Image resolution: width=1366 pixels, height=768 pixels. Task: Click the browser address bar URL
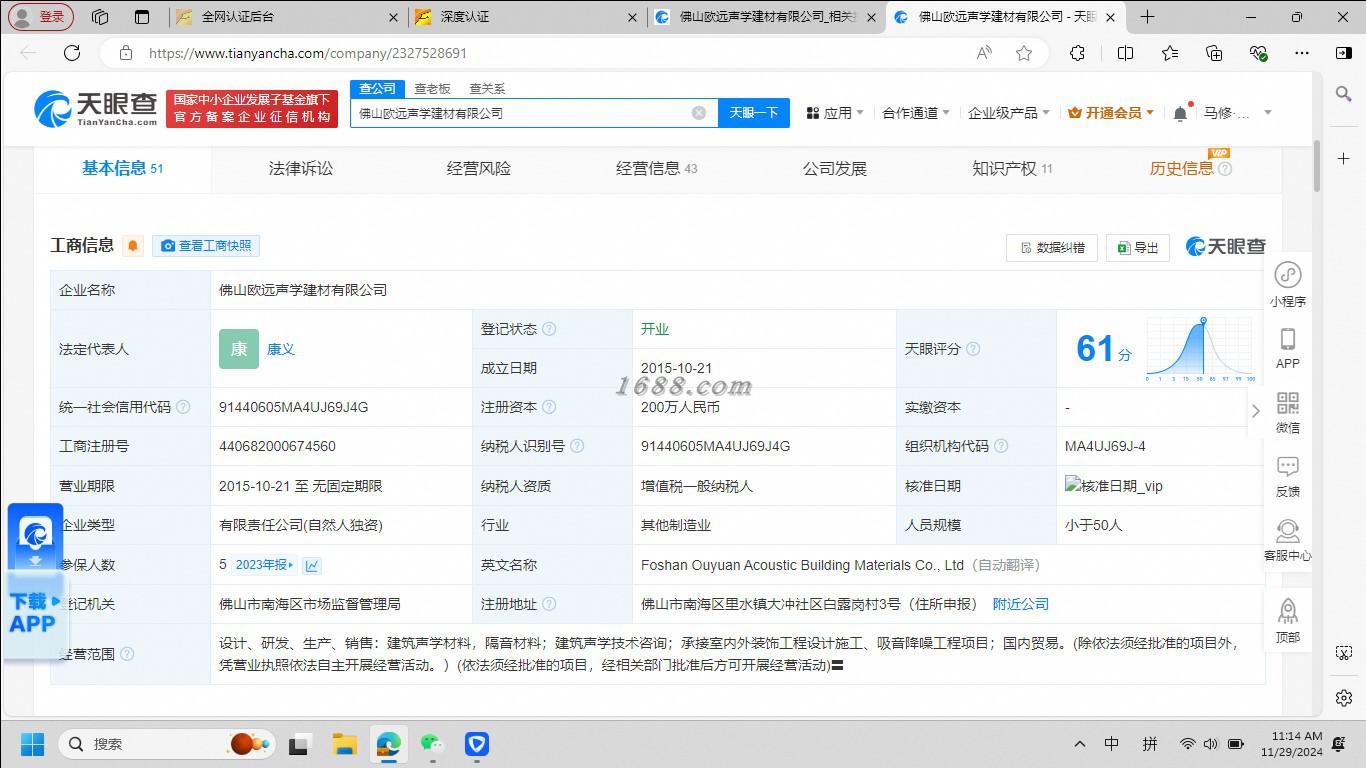(x=308, y=53)
